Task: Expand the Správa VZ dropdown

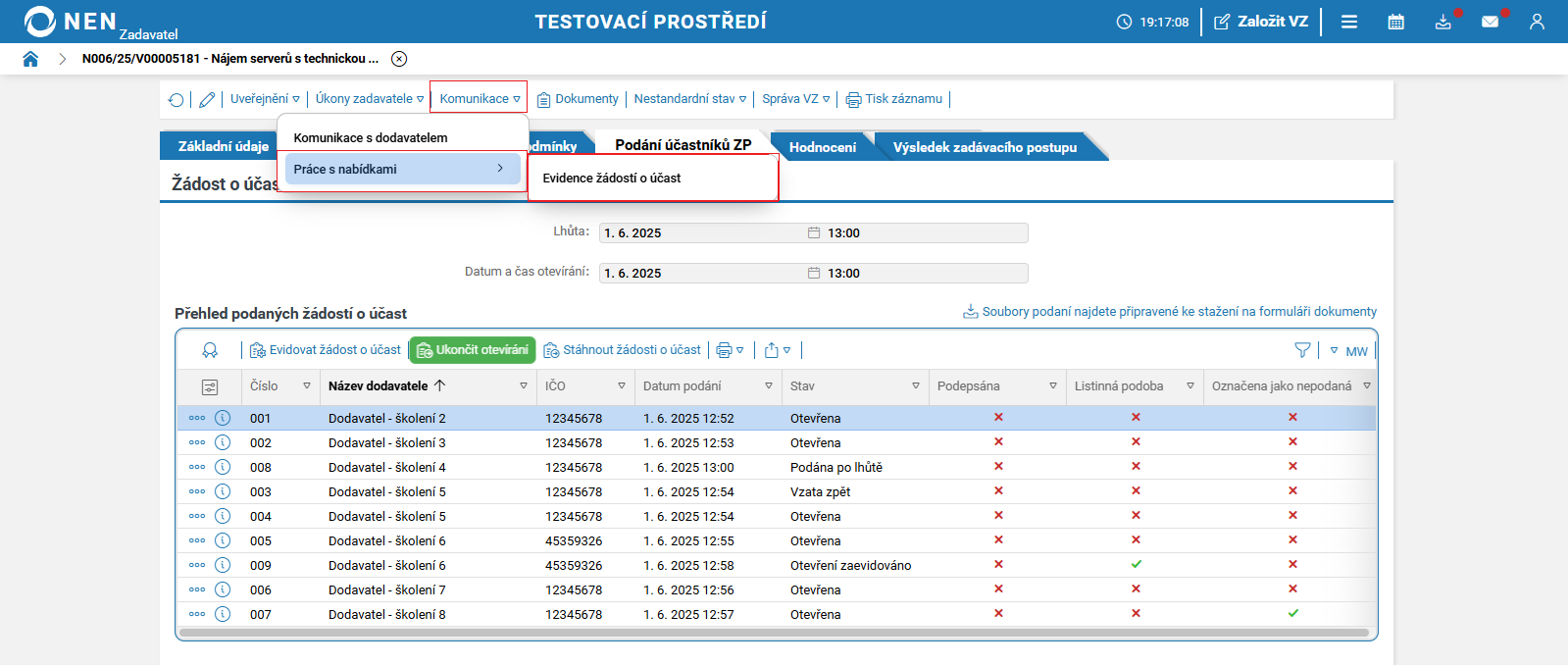Action: pyautogui.click(x=796, y=99)
